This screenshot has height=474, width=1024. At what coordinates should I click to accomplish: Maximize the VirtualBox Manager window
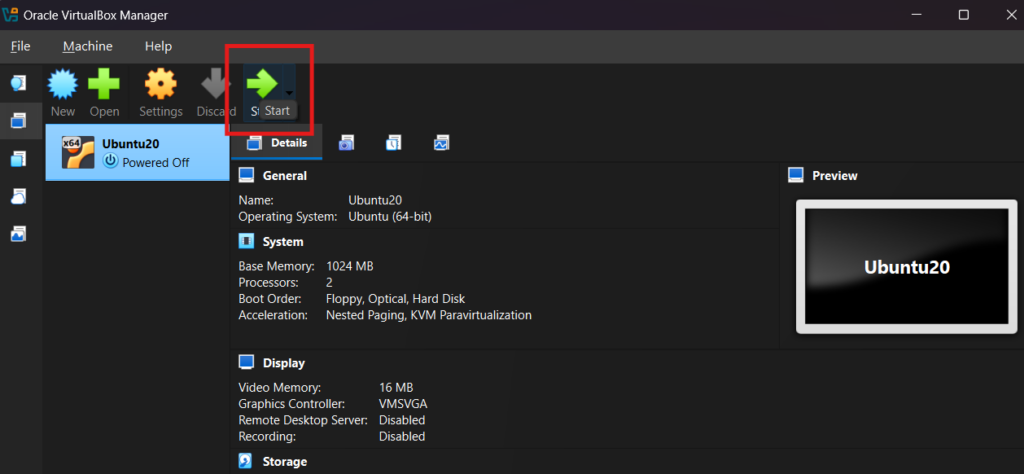pos(963,14)
